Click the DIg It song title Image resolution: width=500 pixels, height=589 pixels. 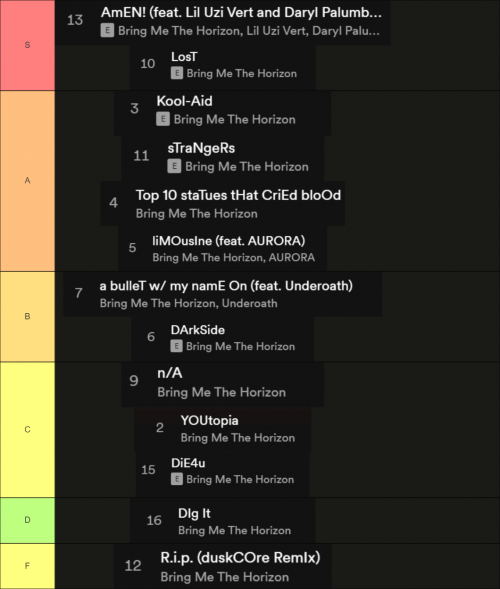[194, 513]
